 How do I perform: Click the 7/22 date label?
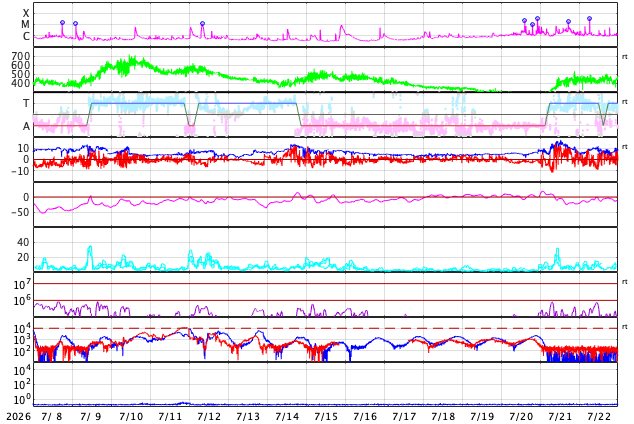(599, 417)
